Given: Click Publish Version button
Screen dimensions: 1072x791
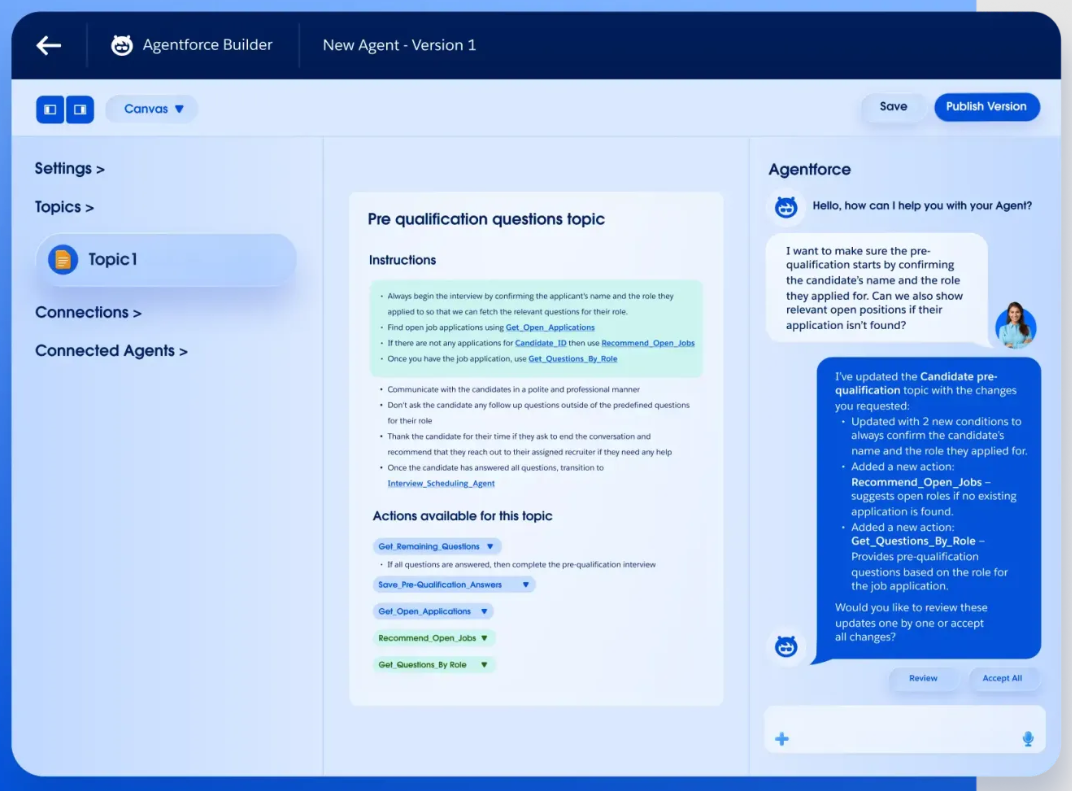Looking at the screenshot, I should (986, 107).
